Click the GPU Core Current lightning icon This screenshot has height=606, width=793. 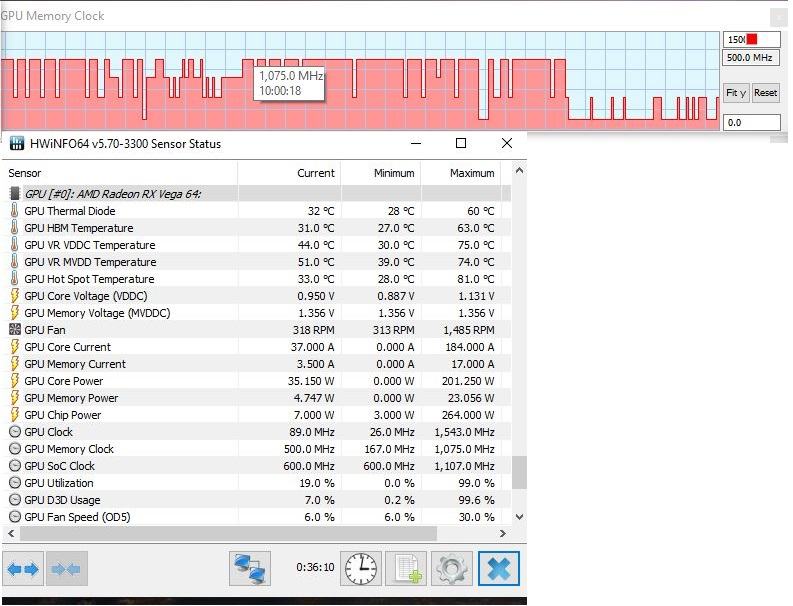[x=15, y=347]
